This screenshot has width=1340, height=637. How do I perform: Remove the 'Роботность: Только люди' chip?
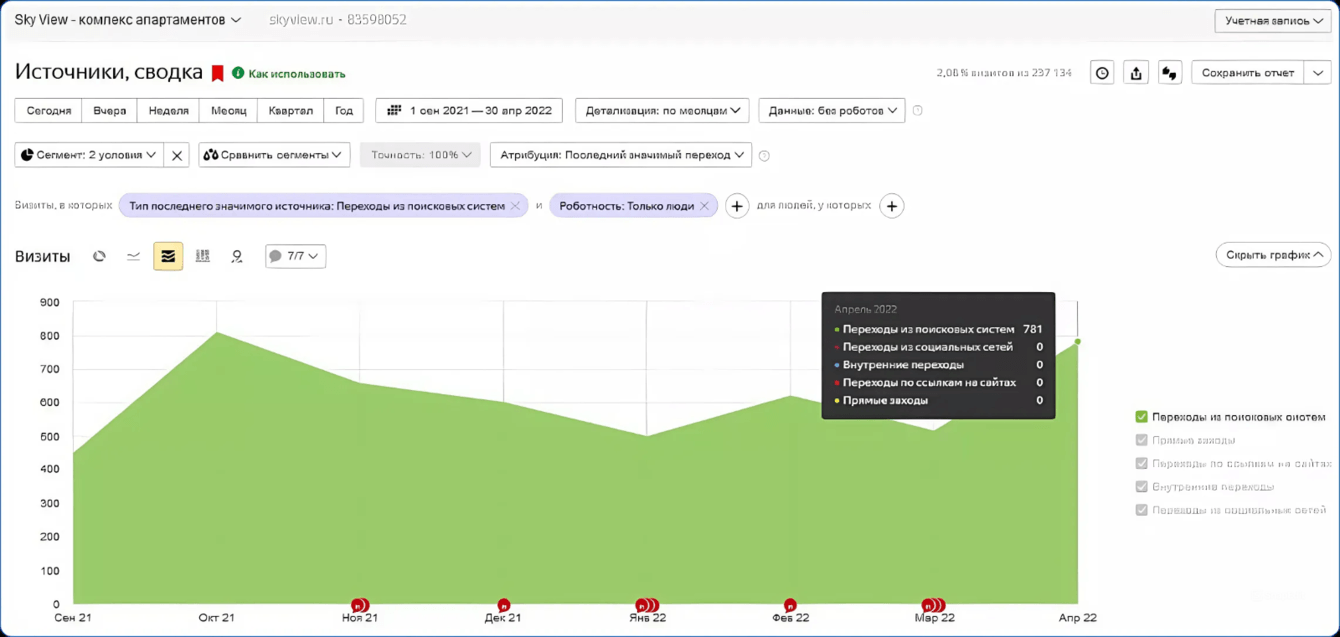[x=704, y=206]
